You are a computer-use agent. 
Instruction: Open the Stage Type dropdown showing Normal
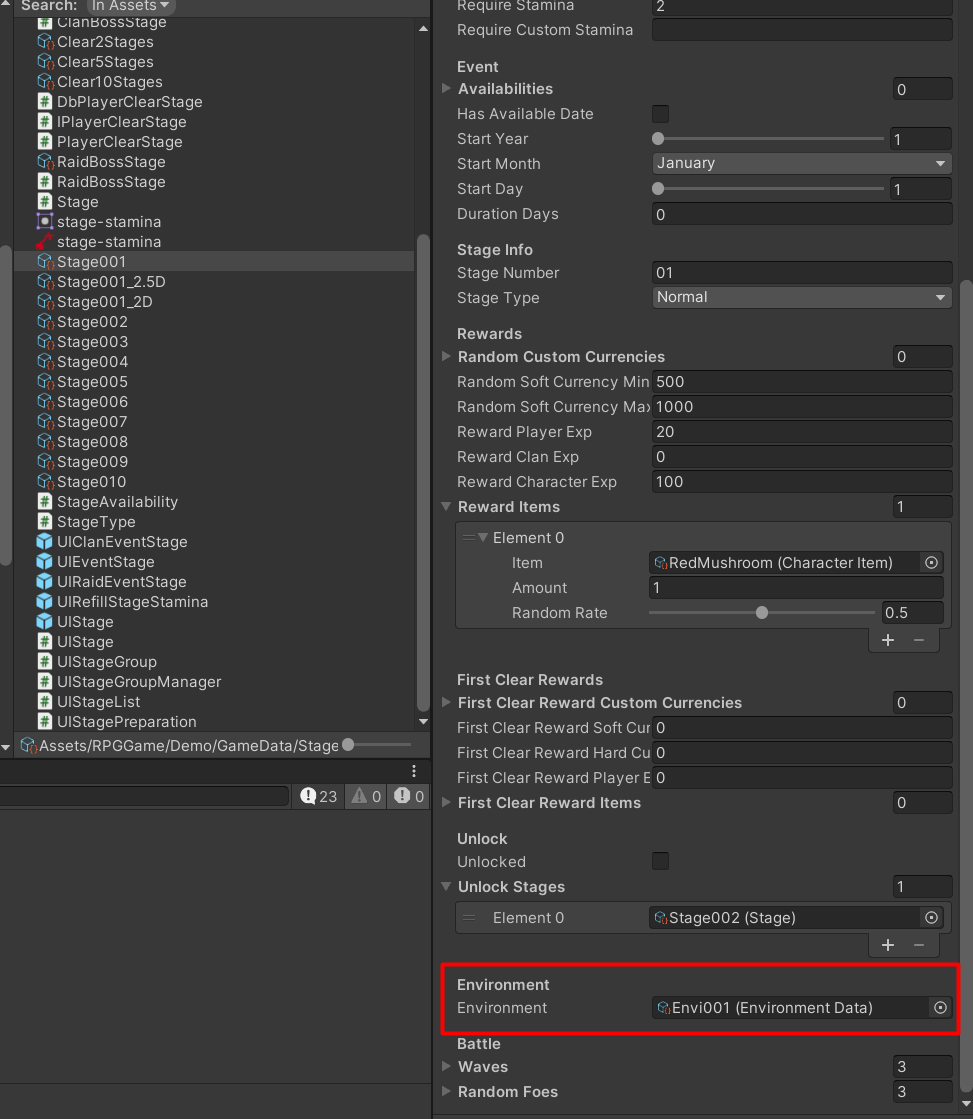801,297
